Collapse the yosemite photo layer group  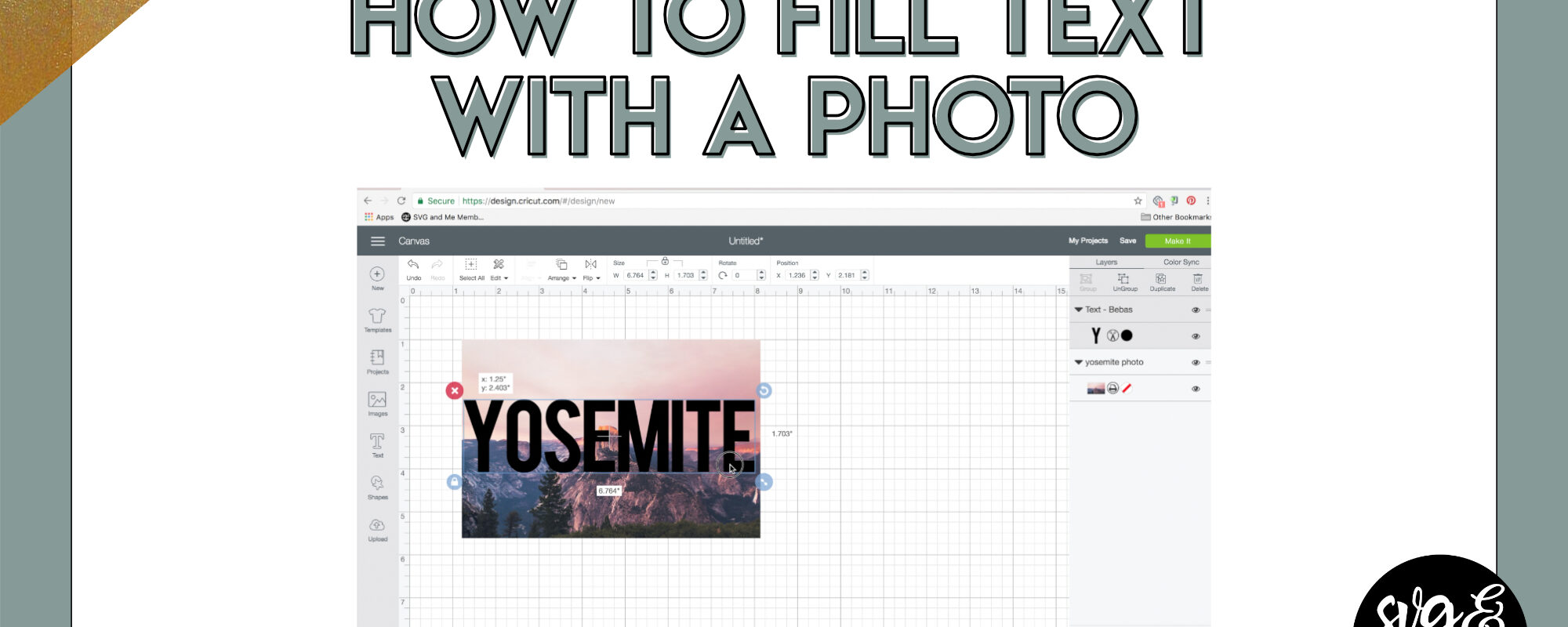[x=1079, y=362]
